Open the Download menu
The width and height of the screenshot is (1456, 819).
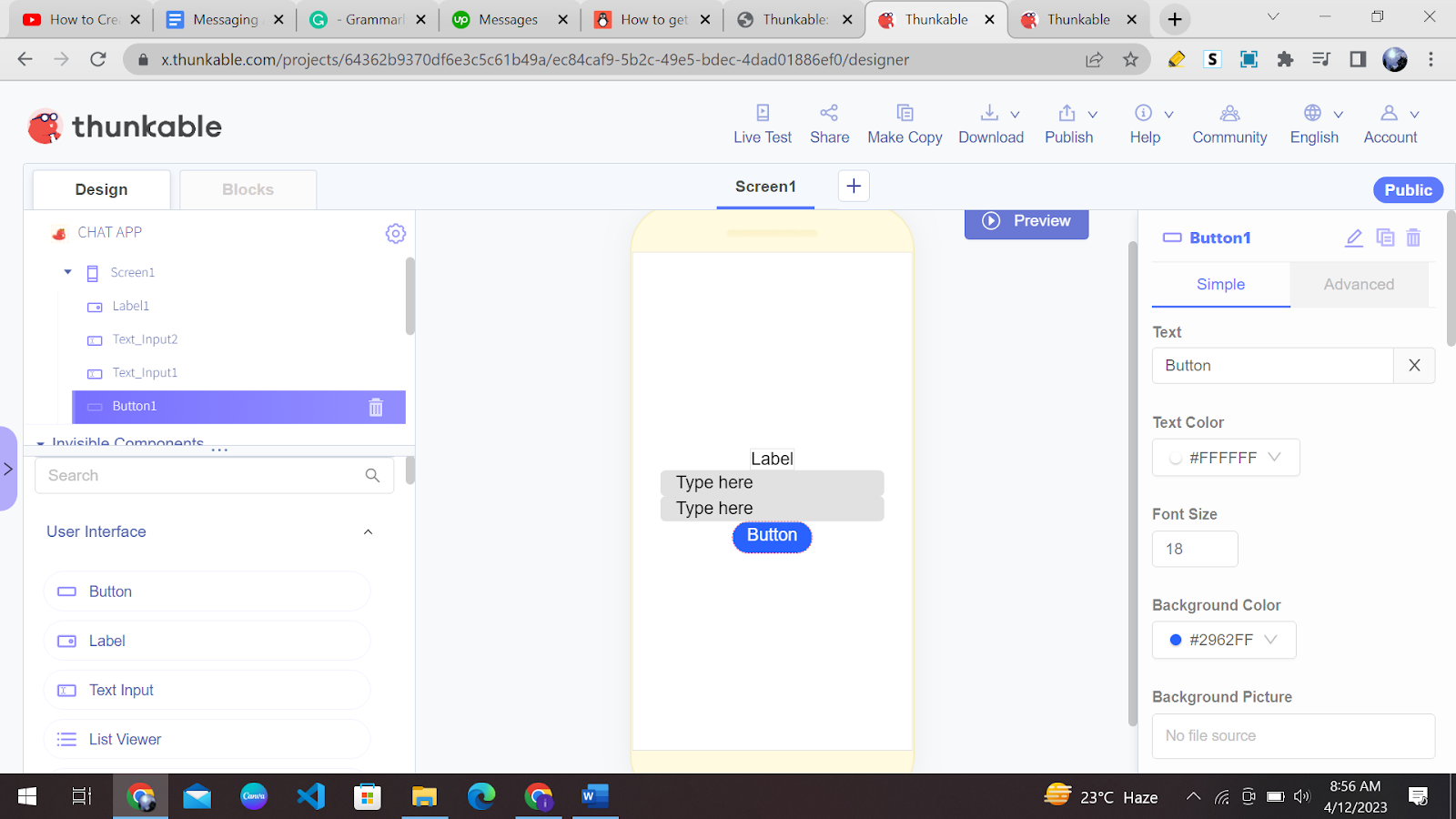[x=991, y=125]
